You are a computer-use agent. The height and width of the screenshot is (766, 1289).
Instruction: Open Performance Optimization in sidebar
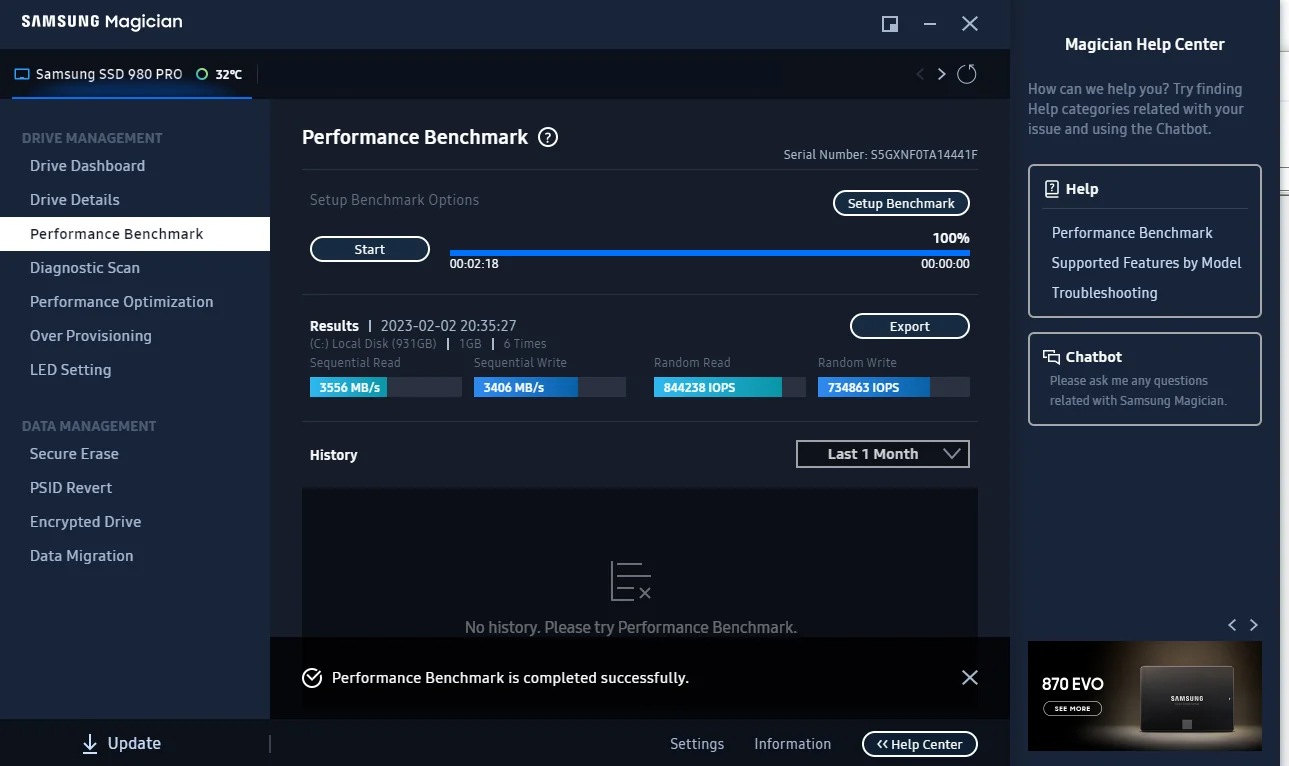pyautogui.click(x=122, y=302)
